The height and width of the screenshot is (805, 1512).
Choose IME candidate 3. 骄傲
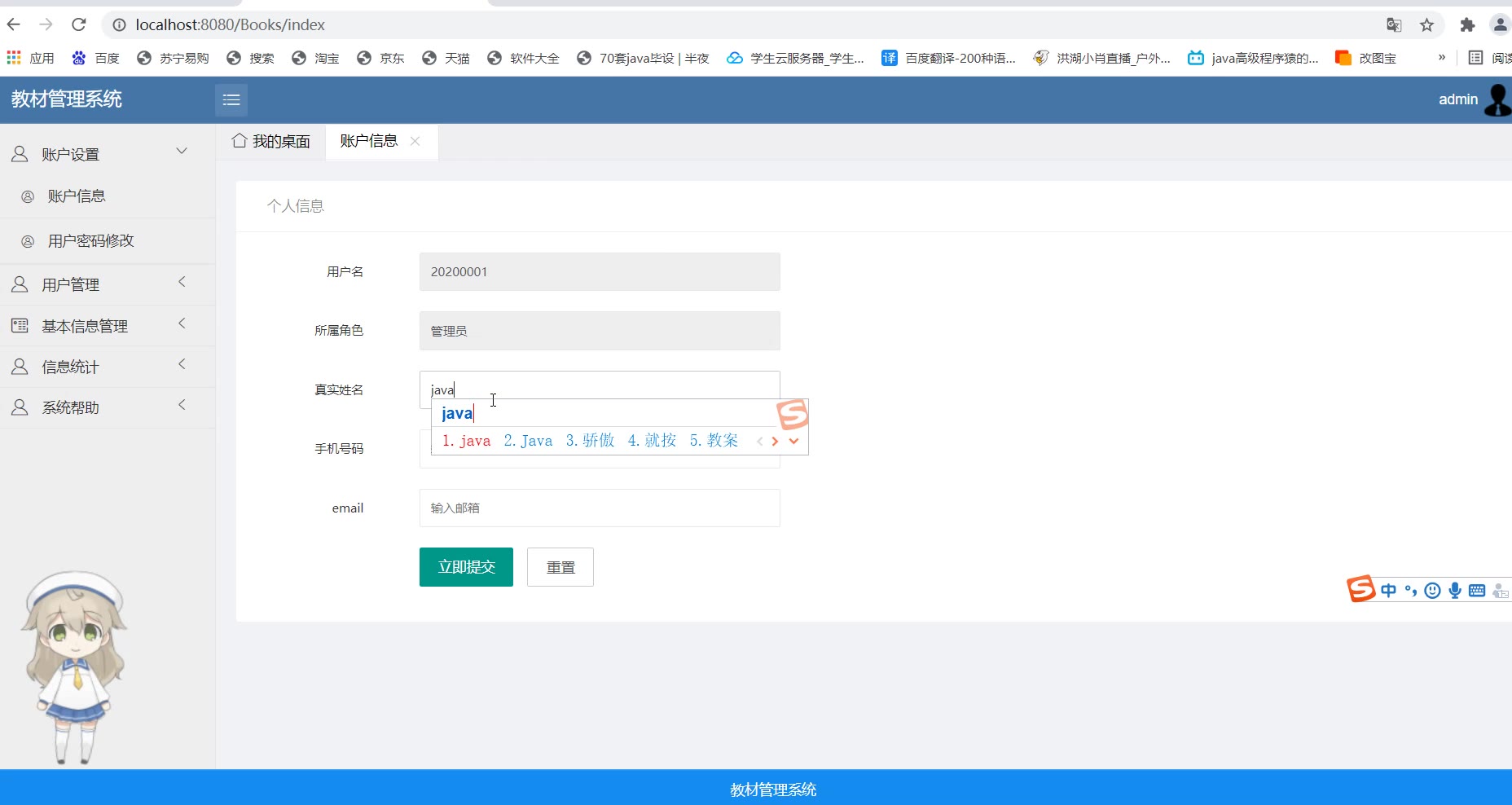pos(590,441)
